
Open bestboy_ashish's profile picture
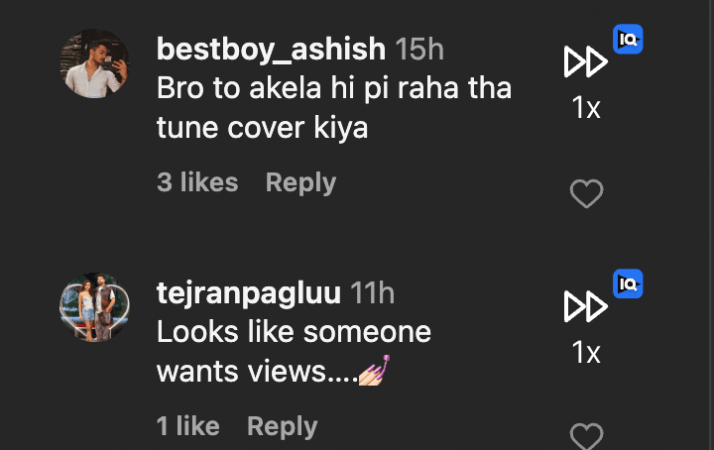[95, 64]
